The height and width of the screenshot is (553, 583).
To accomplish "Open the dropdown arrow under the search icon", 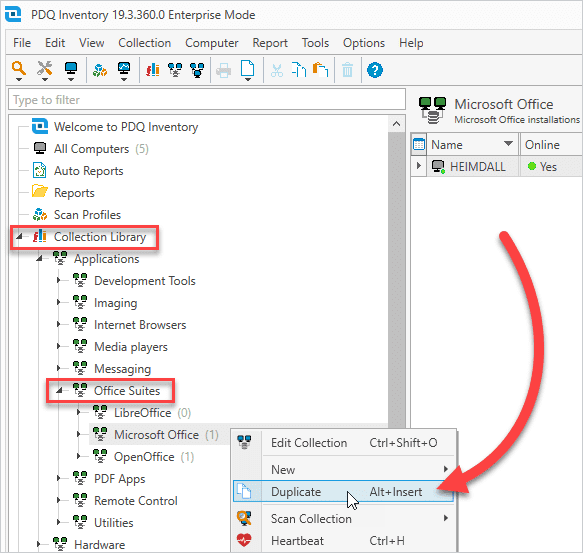I will click(x=19, y=80).
